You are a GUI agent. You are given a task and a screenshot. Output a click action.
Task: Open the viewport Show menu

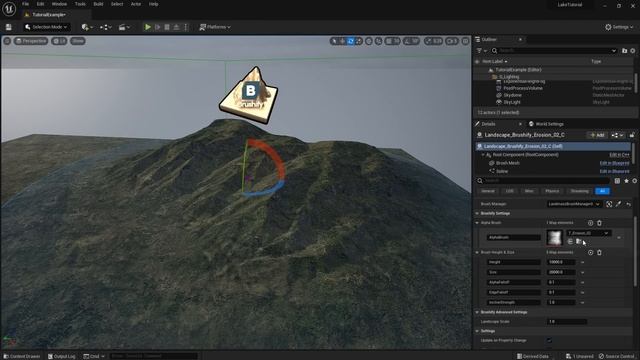(x=78, y=41)
